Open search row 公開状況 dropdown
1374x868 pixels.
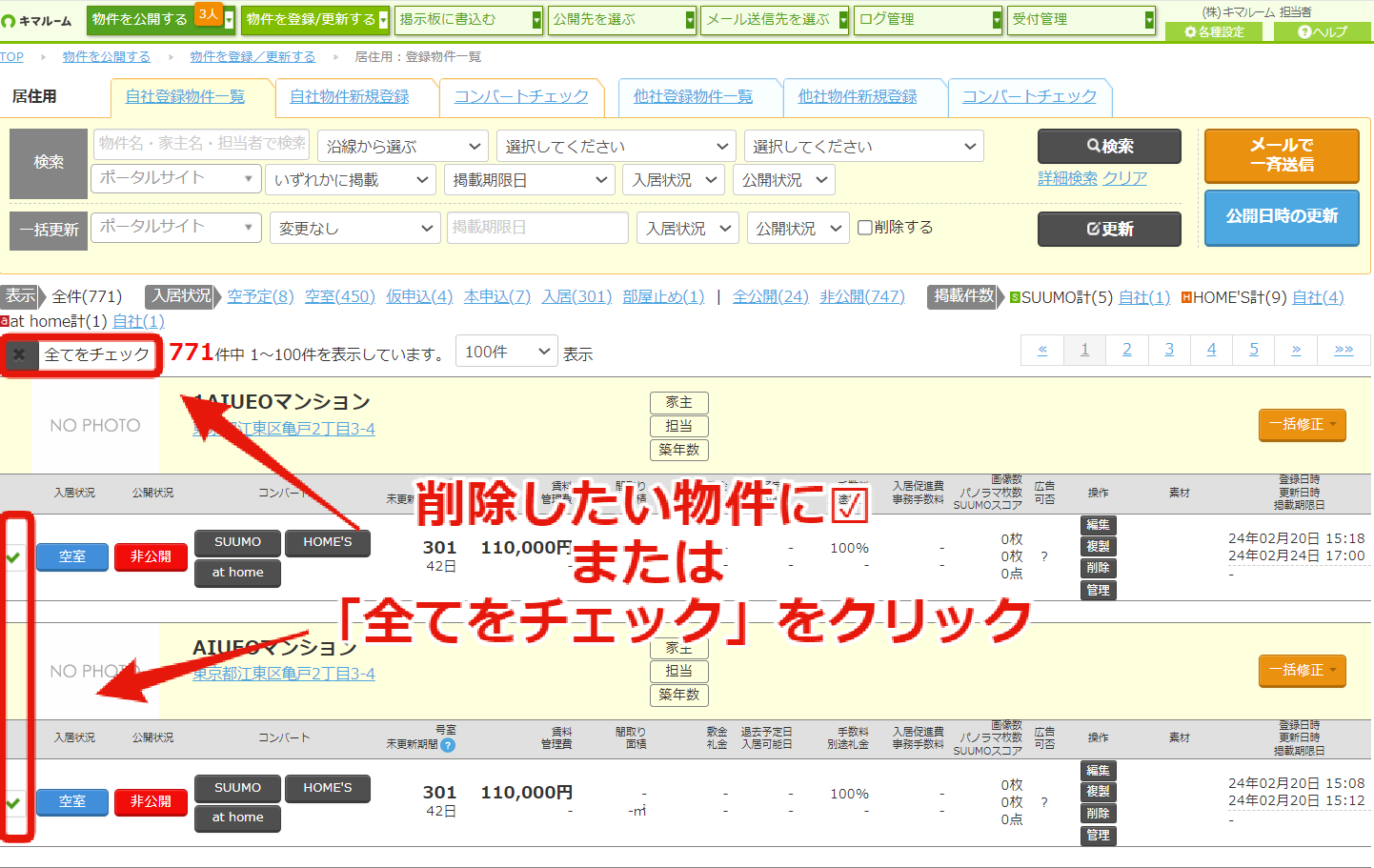coord(784,179)
